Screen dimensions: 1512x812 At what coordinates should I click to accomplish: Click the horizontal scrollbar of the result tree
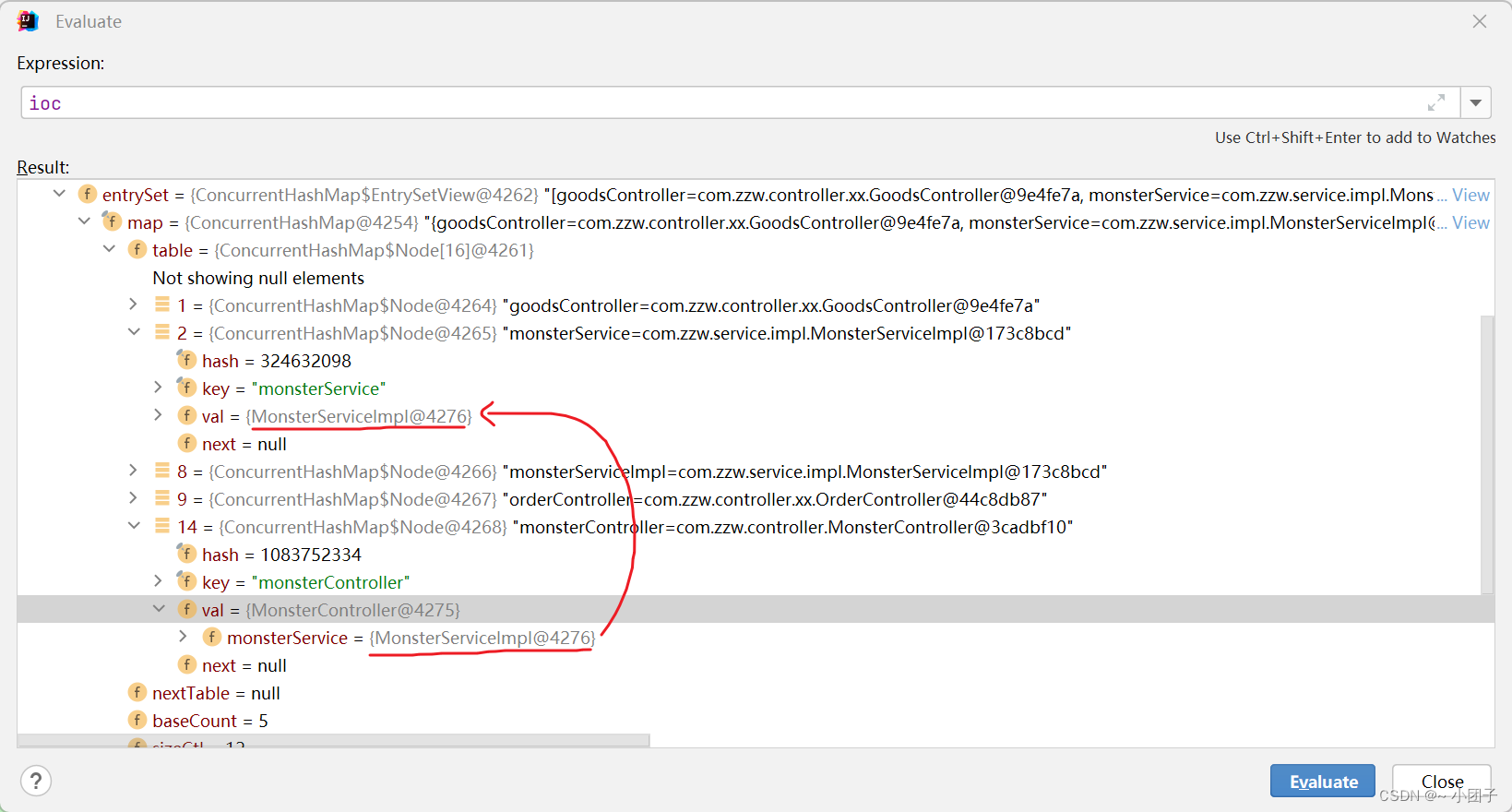333,741
